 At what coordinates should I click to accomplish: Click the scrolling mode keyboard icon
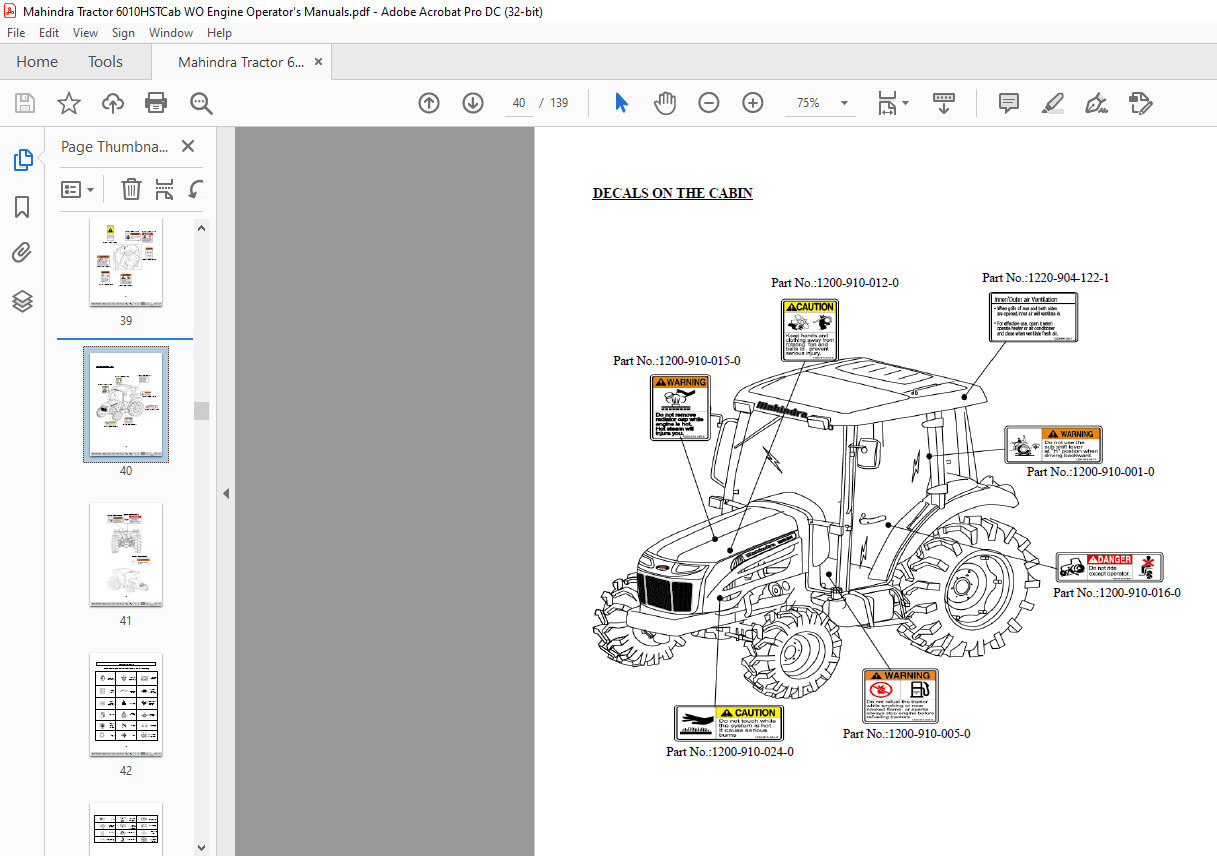[x=944, y=103]
